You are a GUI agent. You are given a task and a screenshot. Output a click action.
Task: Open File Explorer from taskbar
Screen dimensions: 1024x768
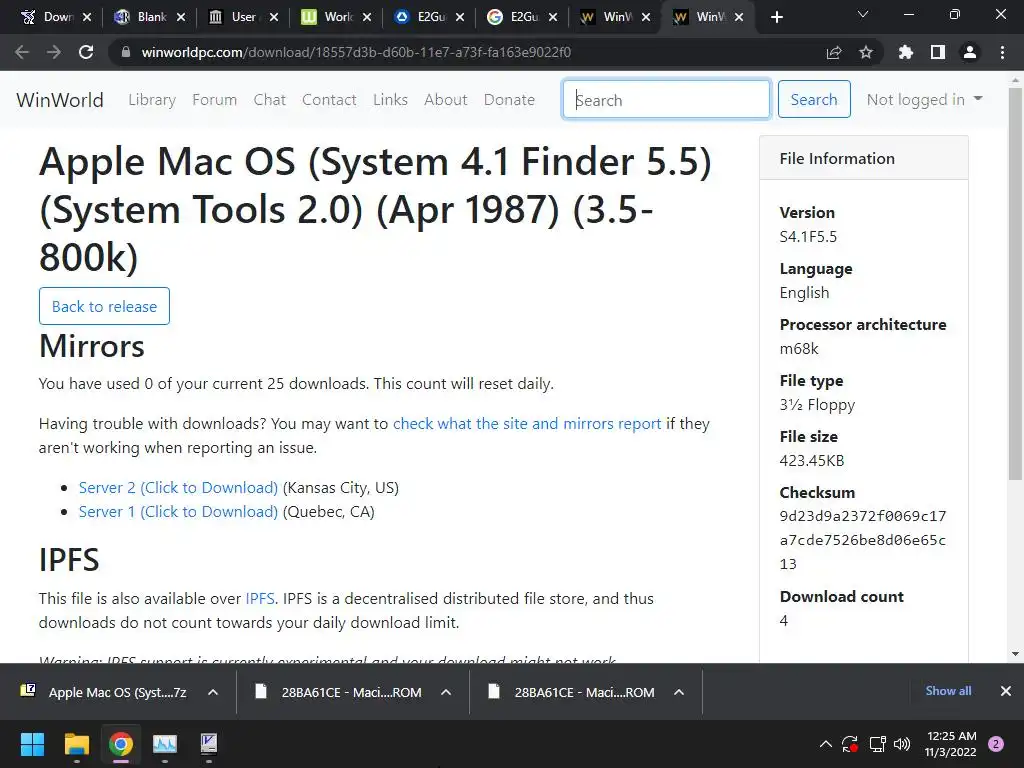click(x=76, y=744)
